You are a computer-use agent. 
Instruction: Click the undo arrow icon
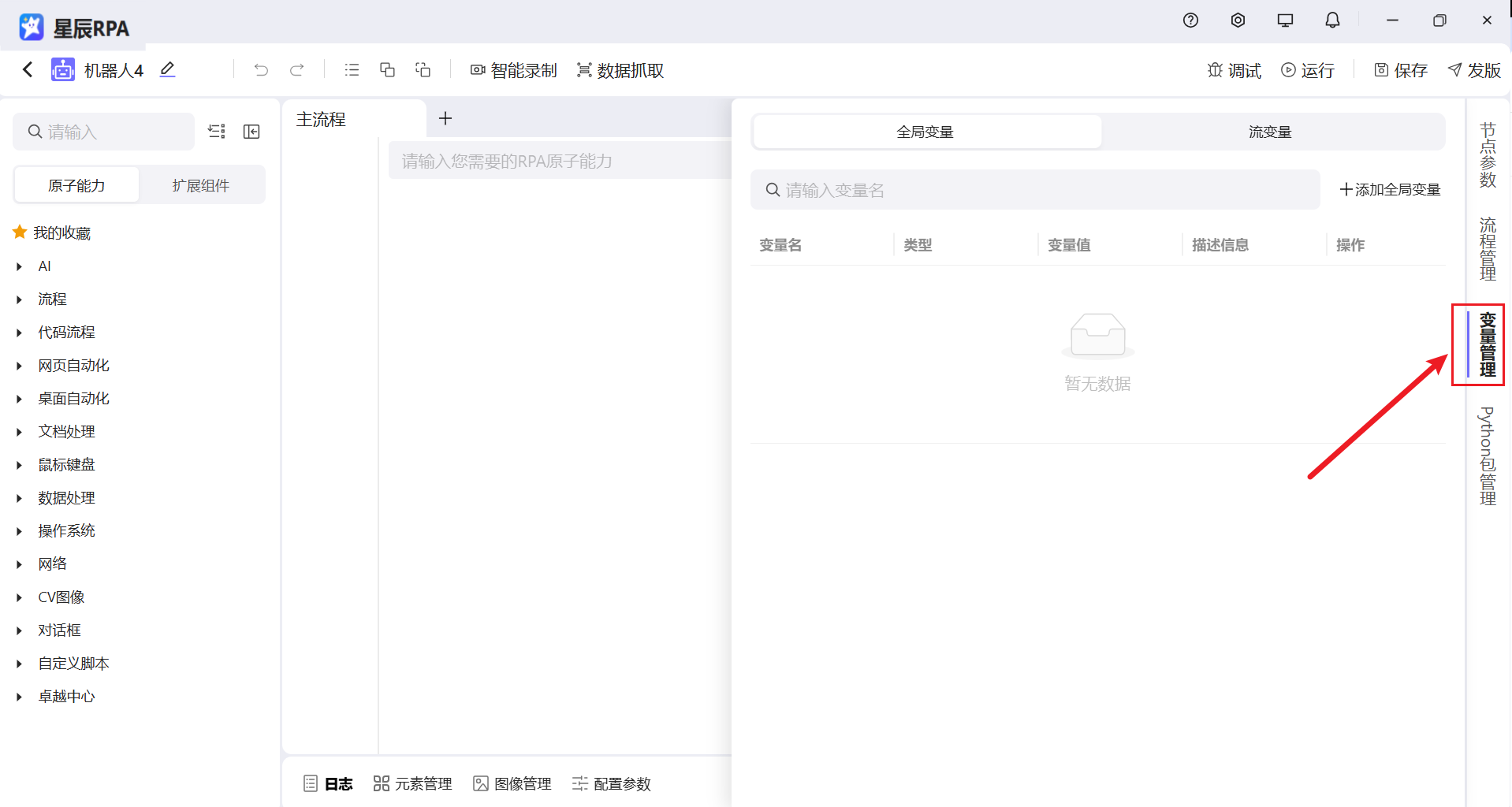coord(261,70)
